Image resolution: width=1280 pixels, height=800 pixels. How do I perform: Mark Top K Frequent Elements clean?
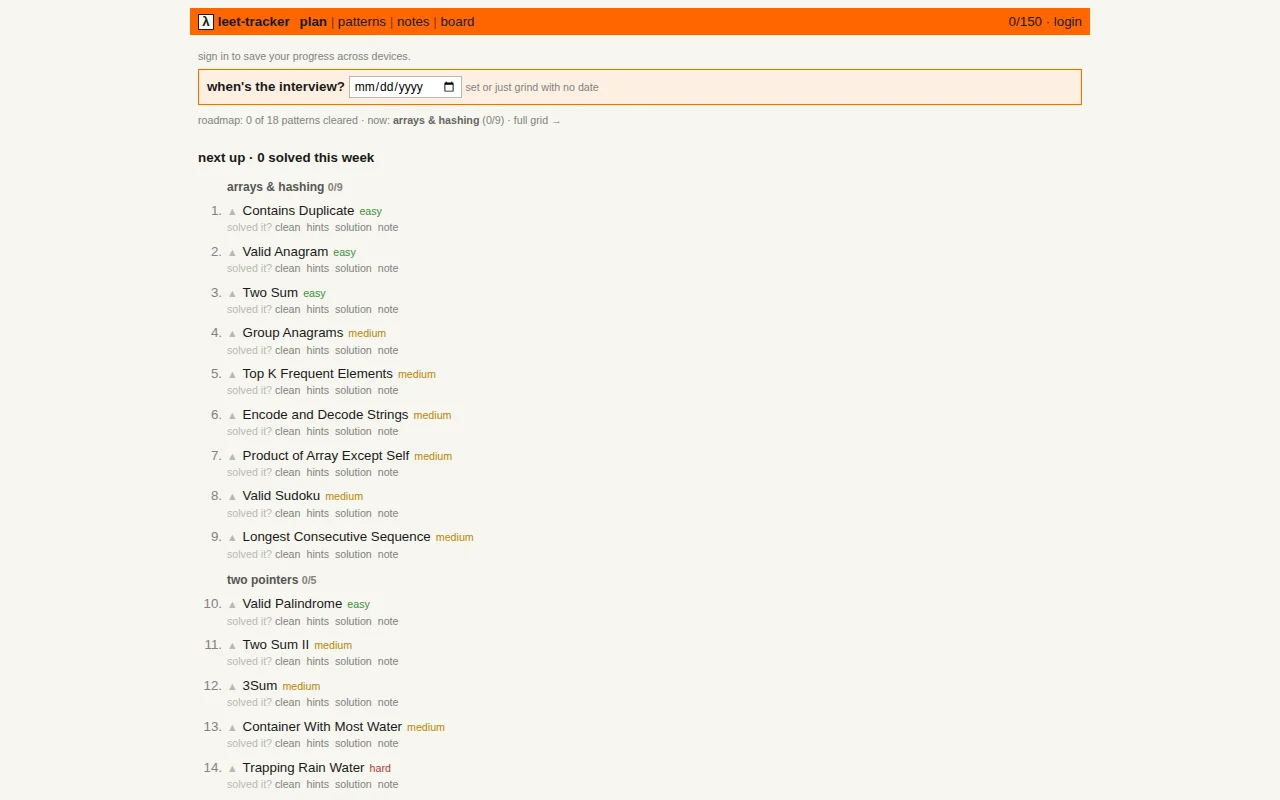(x=287, y=391)
